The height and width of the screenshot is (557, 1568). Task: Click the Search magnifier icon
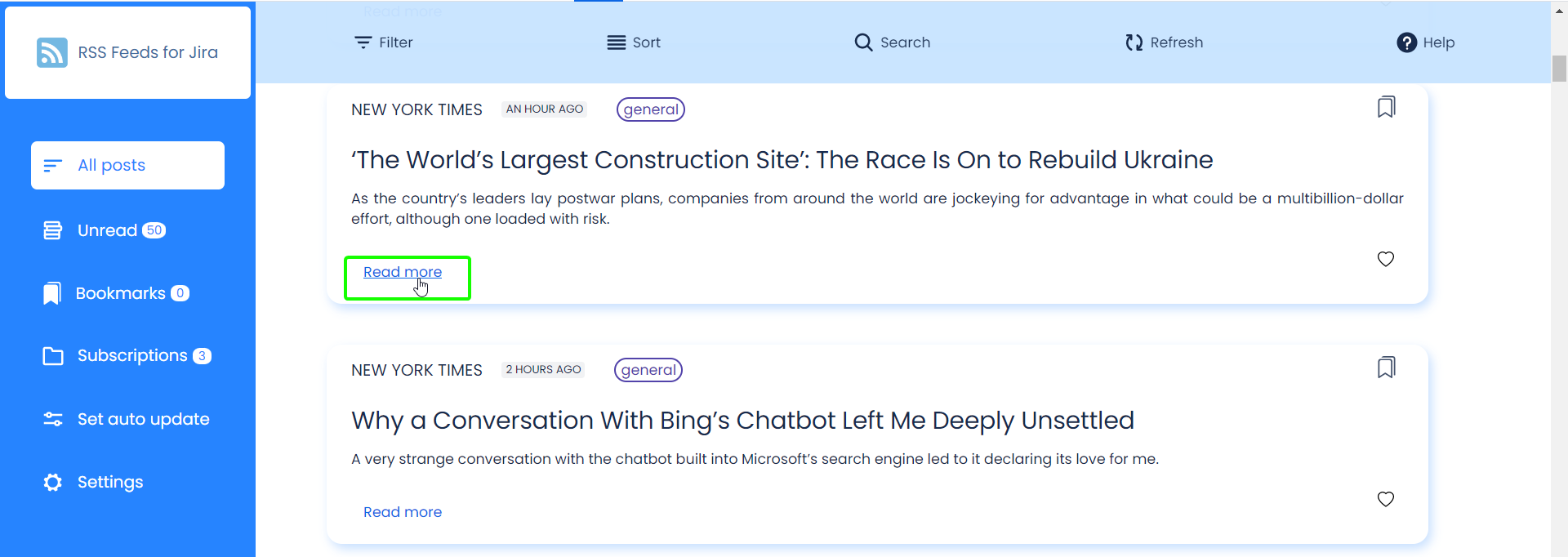click(863, 42)
